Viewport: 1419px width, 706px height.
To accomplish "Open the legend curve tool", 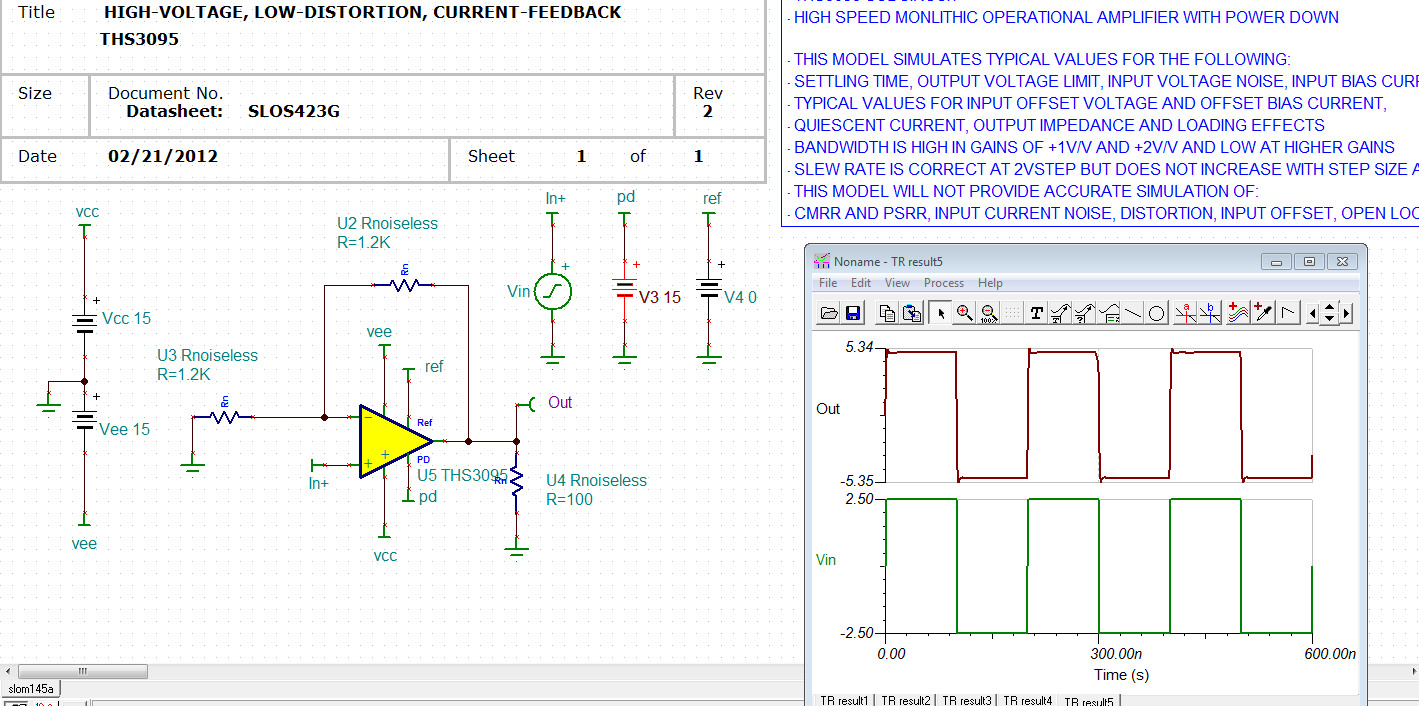I will 1108,313.
